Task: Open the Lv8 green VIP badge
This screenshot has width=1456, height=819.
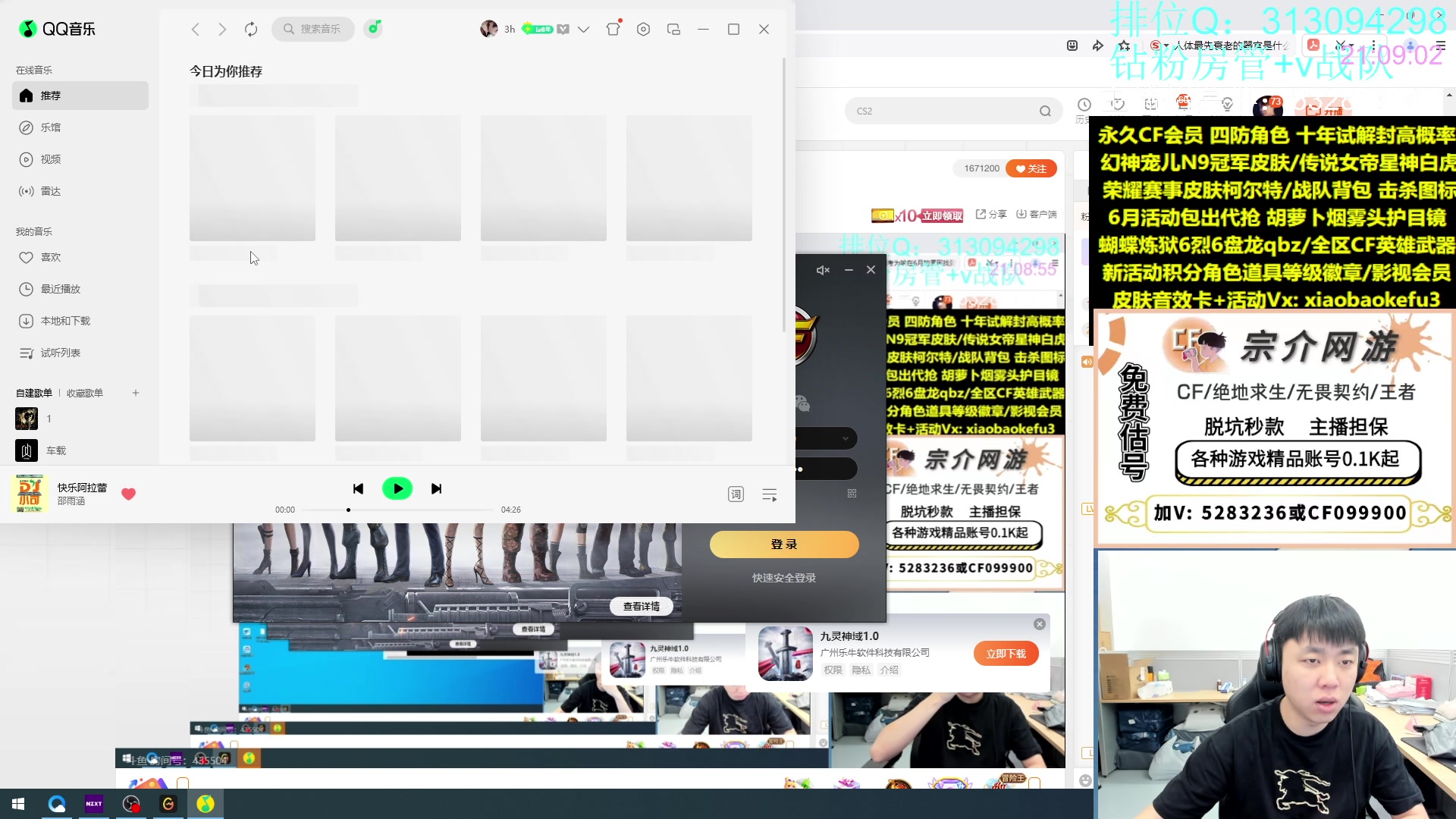Action: [x=538, y=29]
